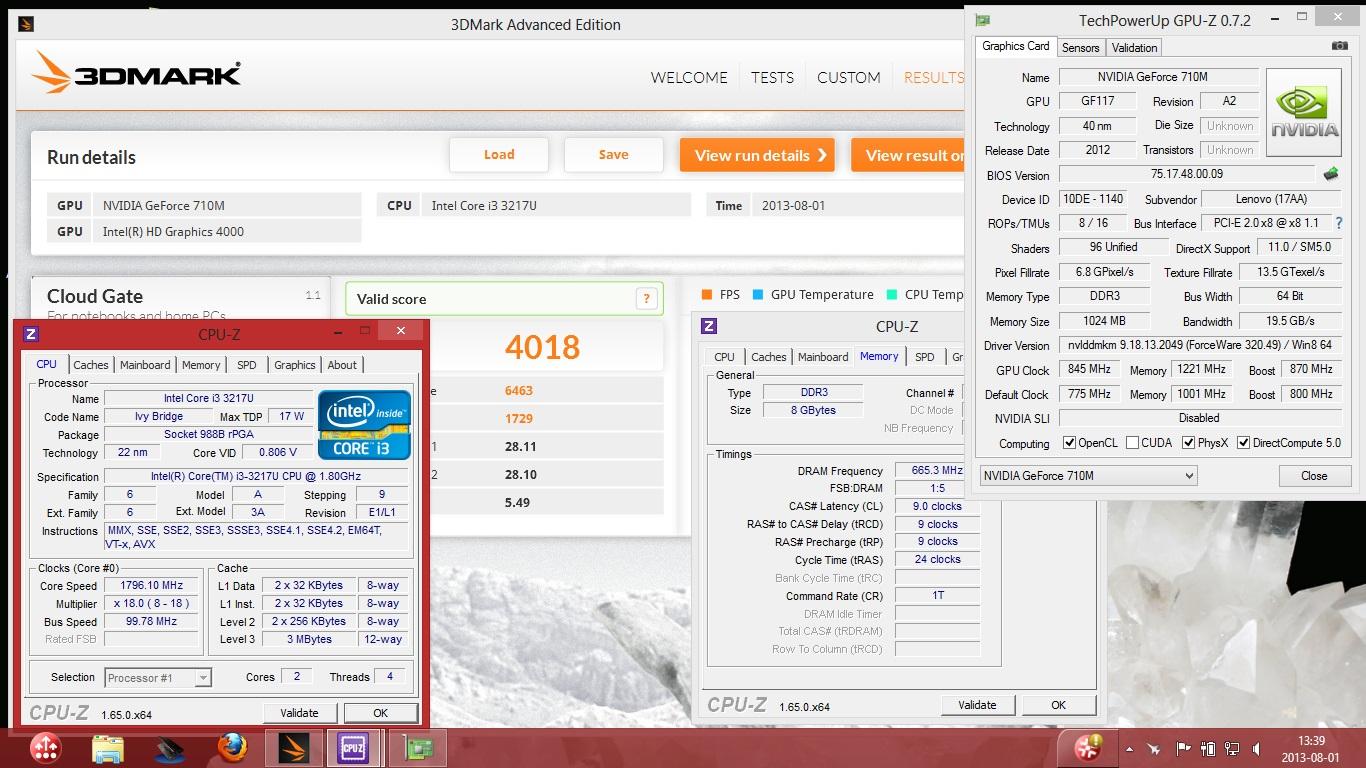Take GPU-Z screenshot with camera icon
The height and width of the screenshot is (768, 1366).
pyautogui.click(x=1339, y=46)
